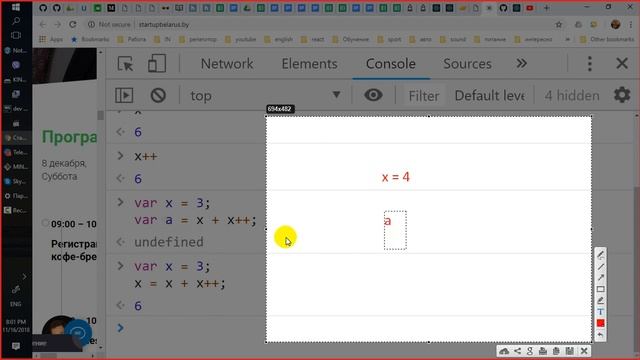Viewport: 640px width, 360px height.
Task: Search similar images on Google
Action: (530, 351)
